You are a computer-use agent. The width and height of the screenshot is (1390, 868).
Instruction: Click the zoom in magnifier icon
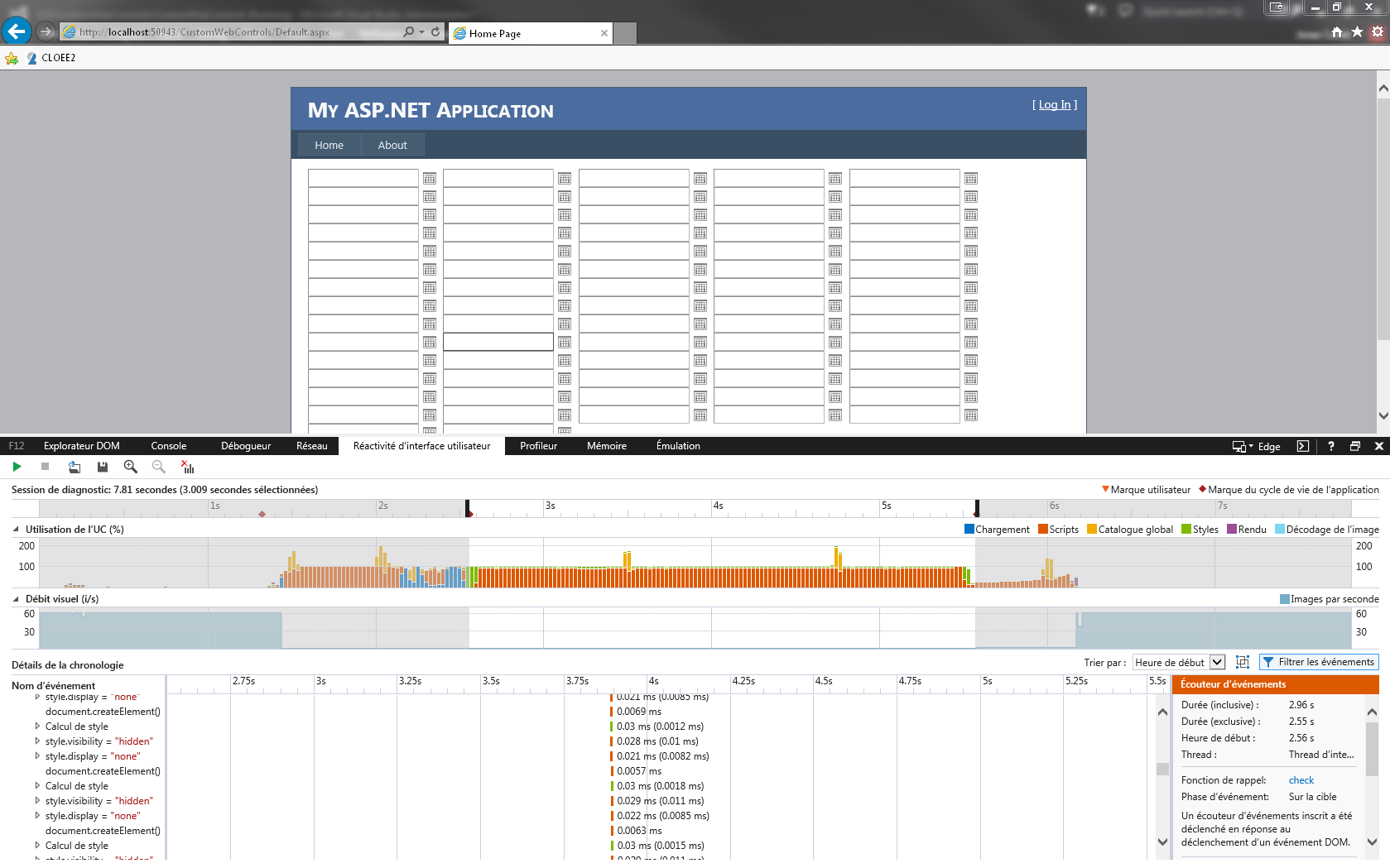click(x=131, y=467)
